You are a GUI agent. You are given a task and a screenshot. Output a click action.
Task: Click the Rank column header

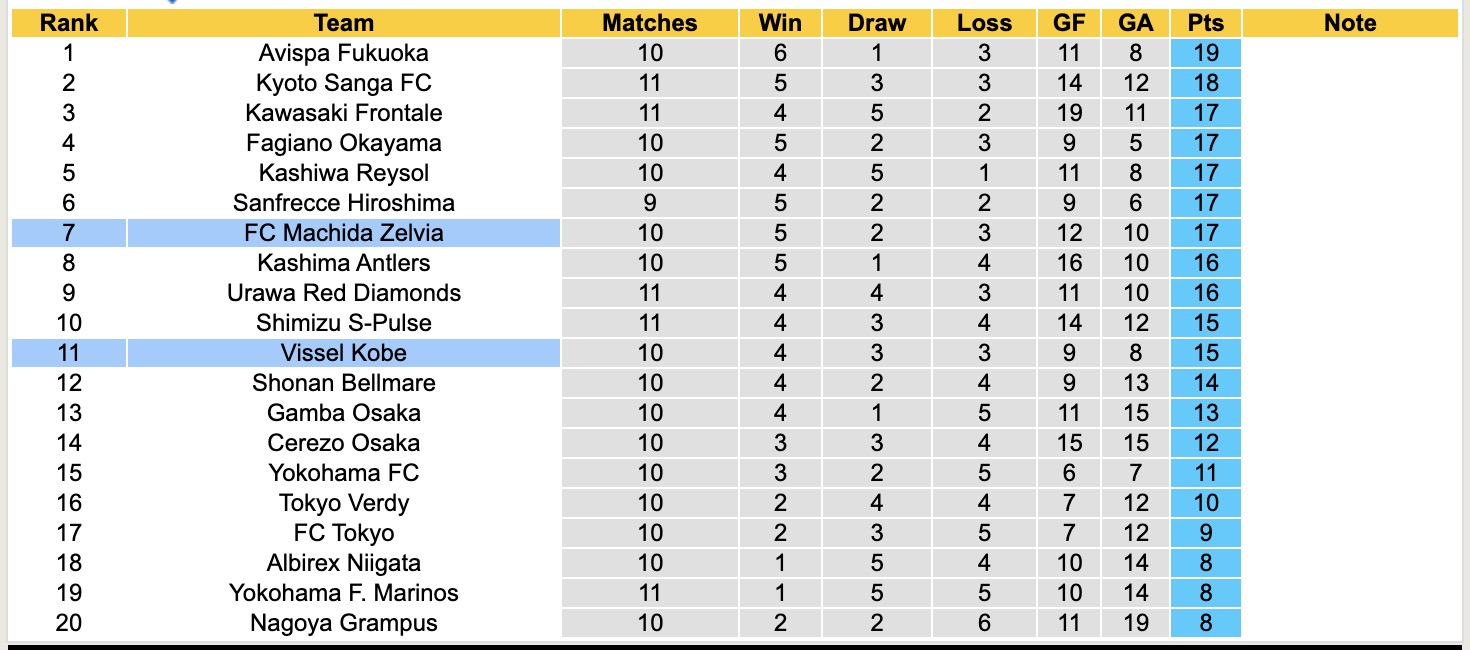[68, 23]
